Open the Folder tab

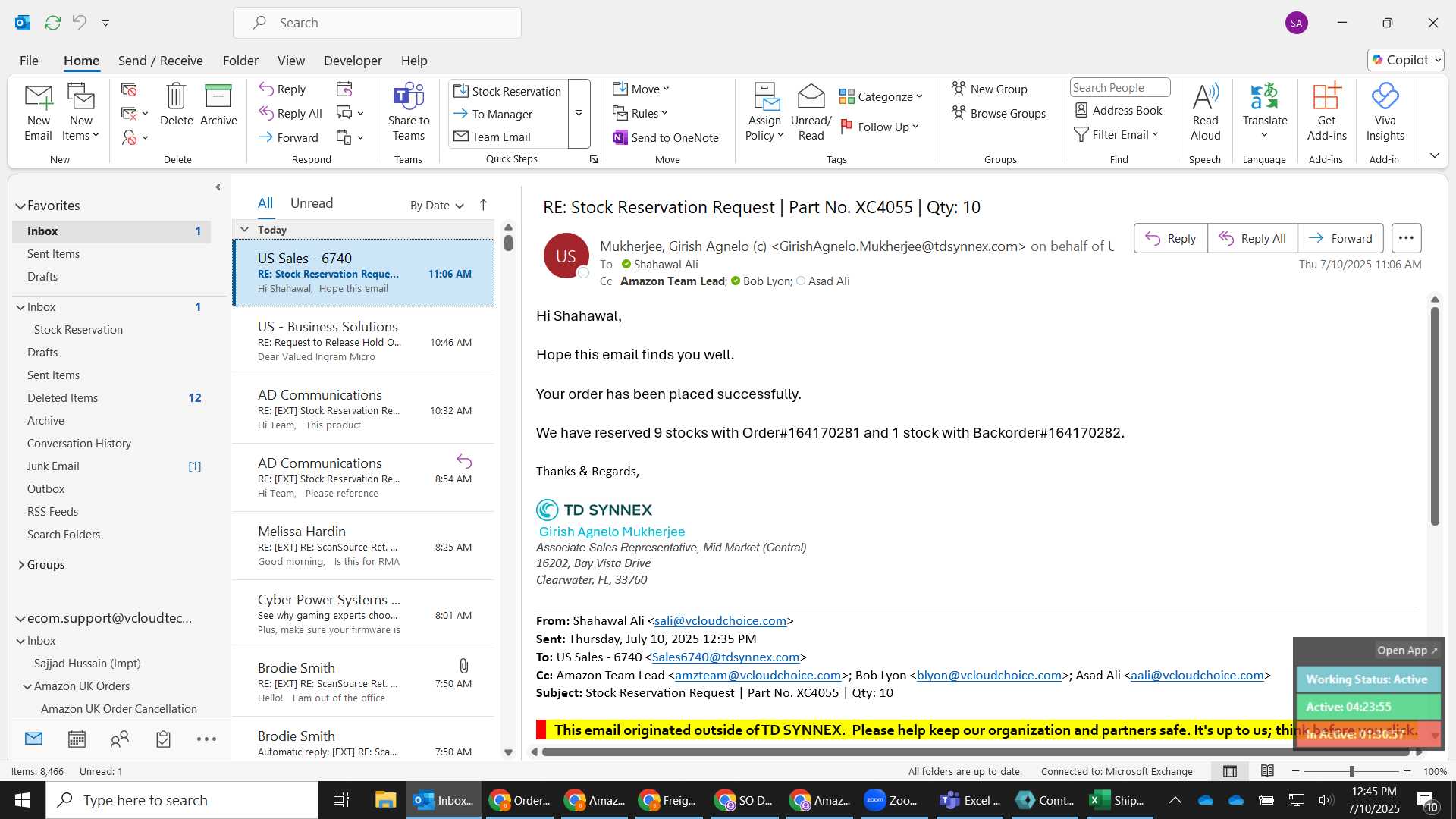click(240, 60)
